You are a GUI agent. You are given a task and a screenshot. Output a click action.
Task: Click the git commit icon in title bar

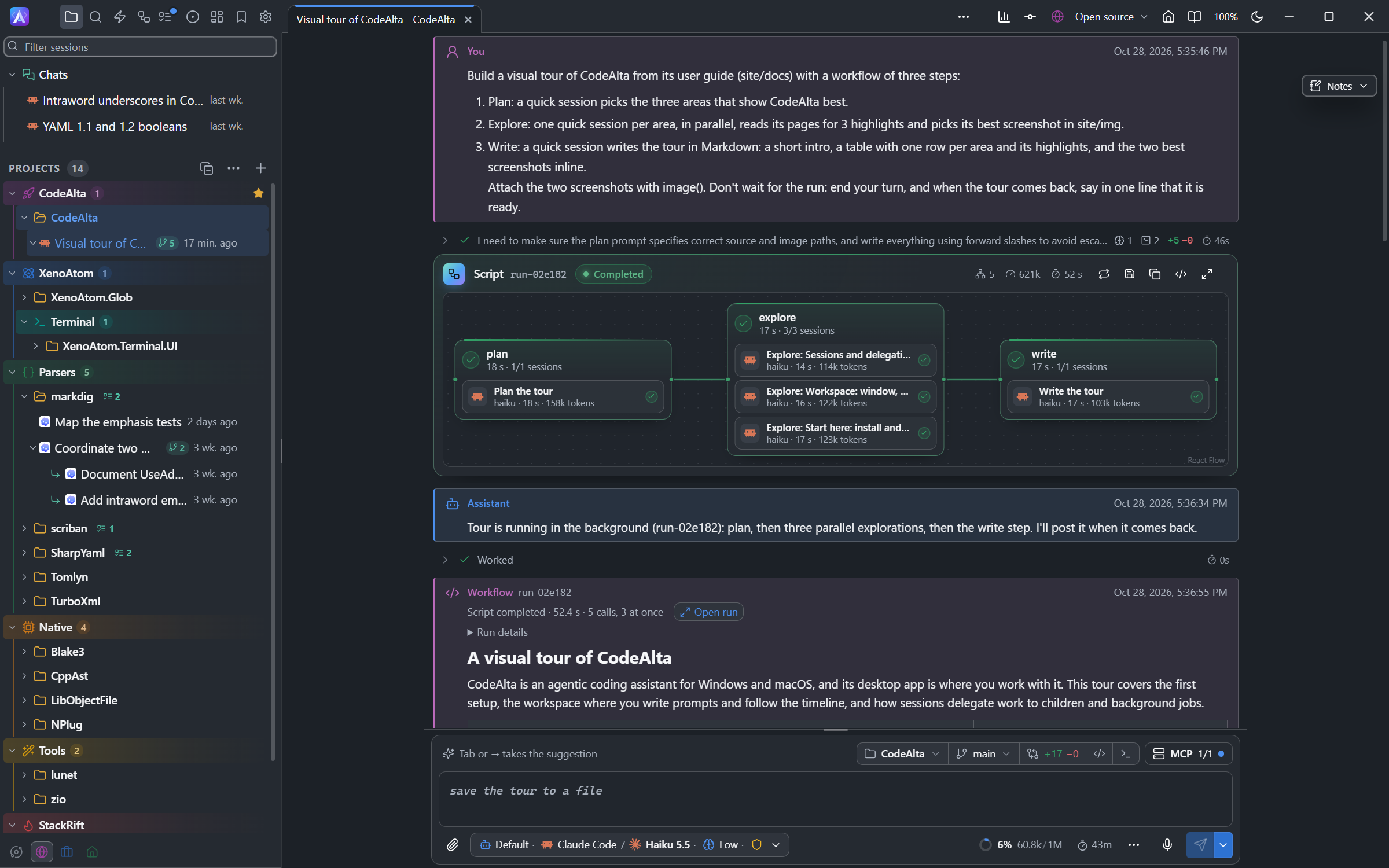tap(1030, 17)
